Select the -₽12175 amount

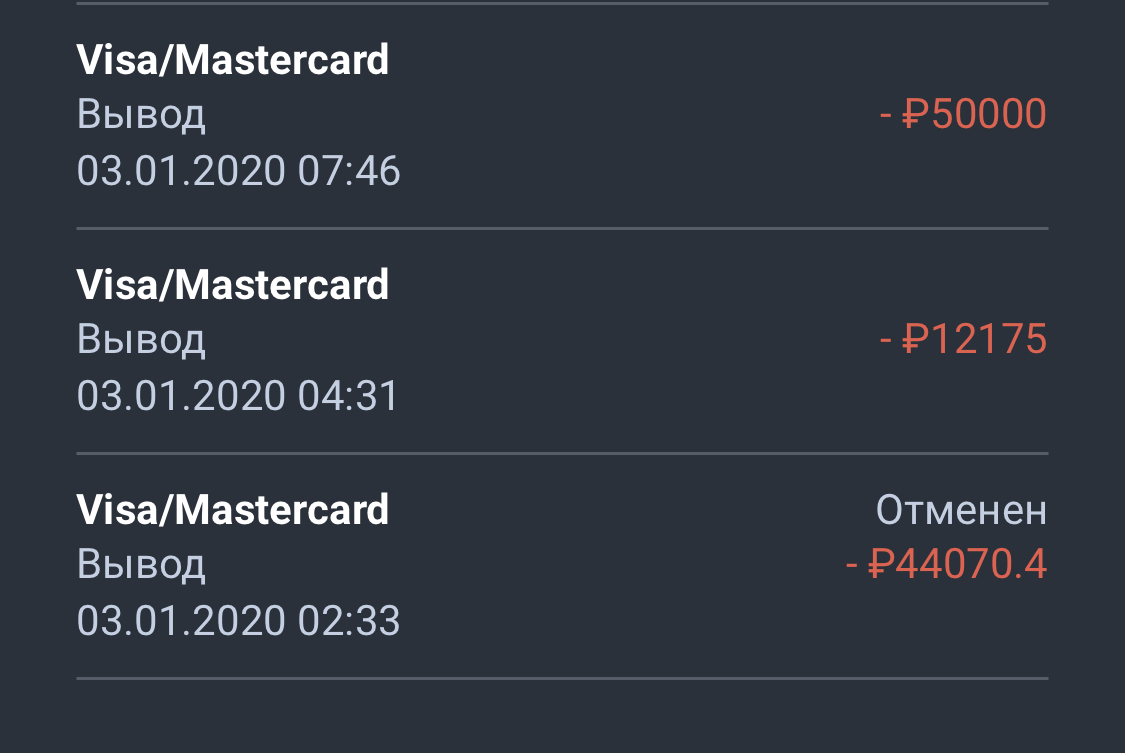(964, 339)
